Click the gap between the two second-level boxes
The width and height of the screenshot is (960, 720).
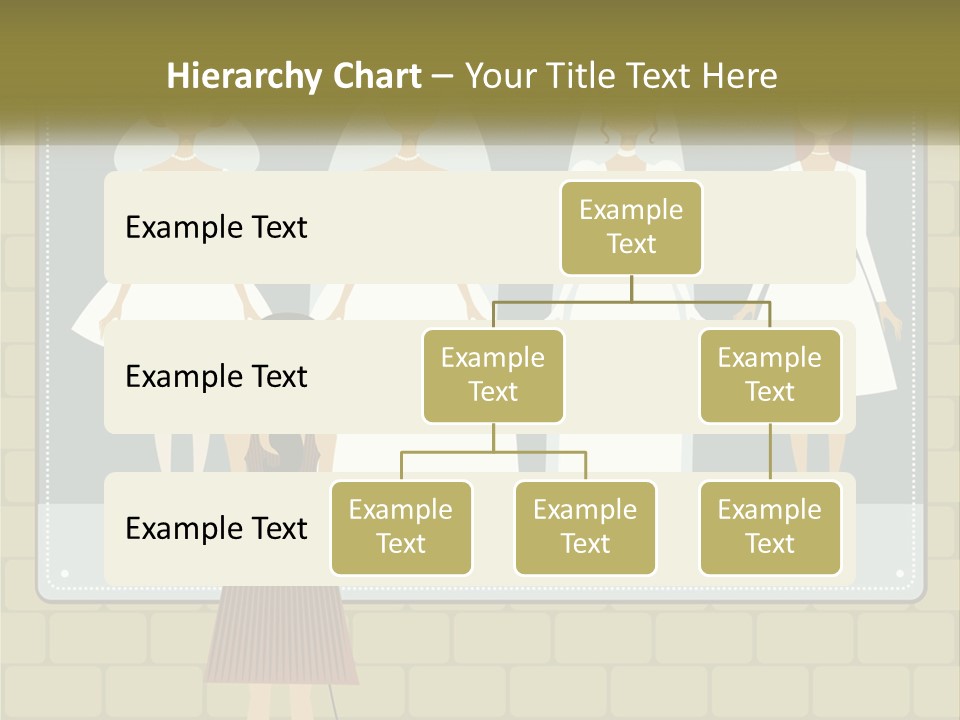631,377
